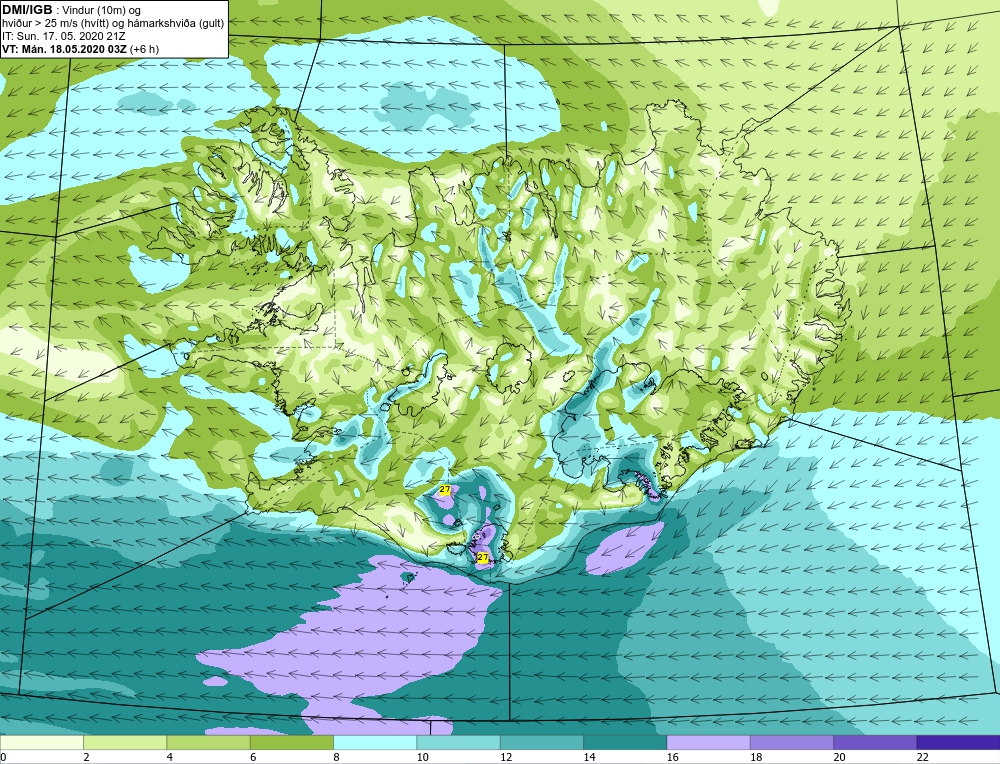The width and height of the screenshot is (1000, 764).
Task: Click the legend scale label "0"
Action: click(3, 757)
